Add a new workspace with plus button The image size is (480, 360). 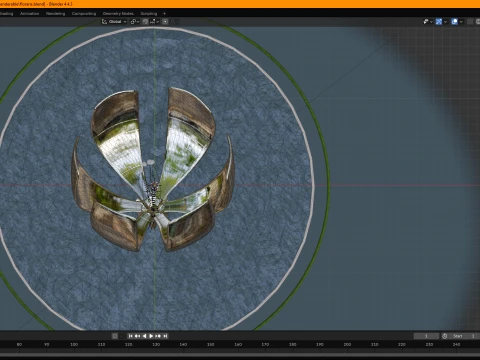[x=164, y=14]
